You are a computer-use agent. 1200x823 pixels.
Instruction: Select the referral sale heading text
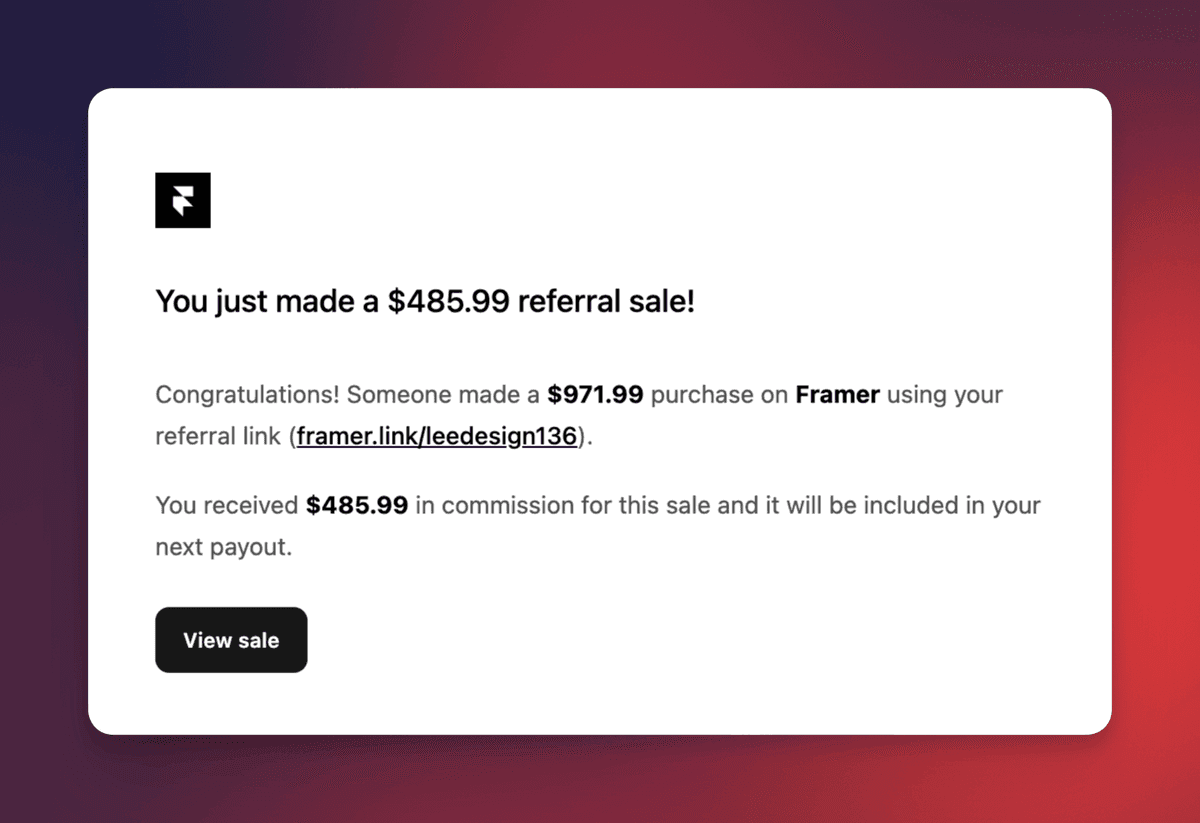pyautogui.click(x=425, y=302)
